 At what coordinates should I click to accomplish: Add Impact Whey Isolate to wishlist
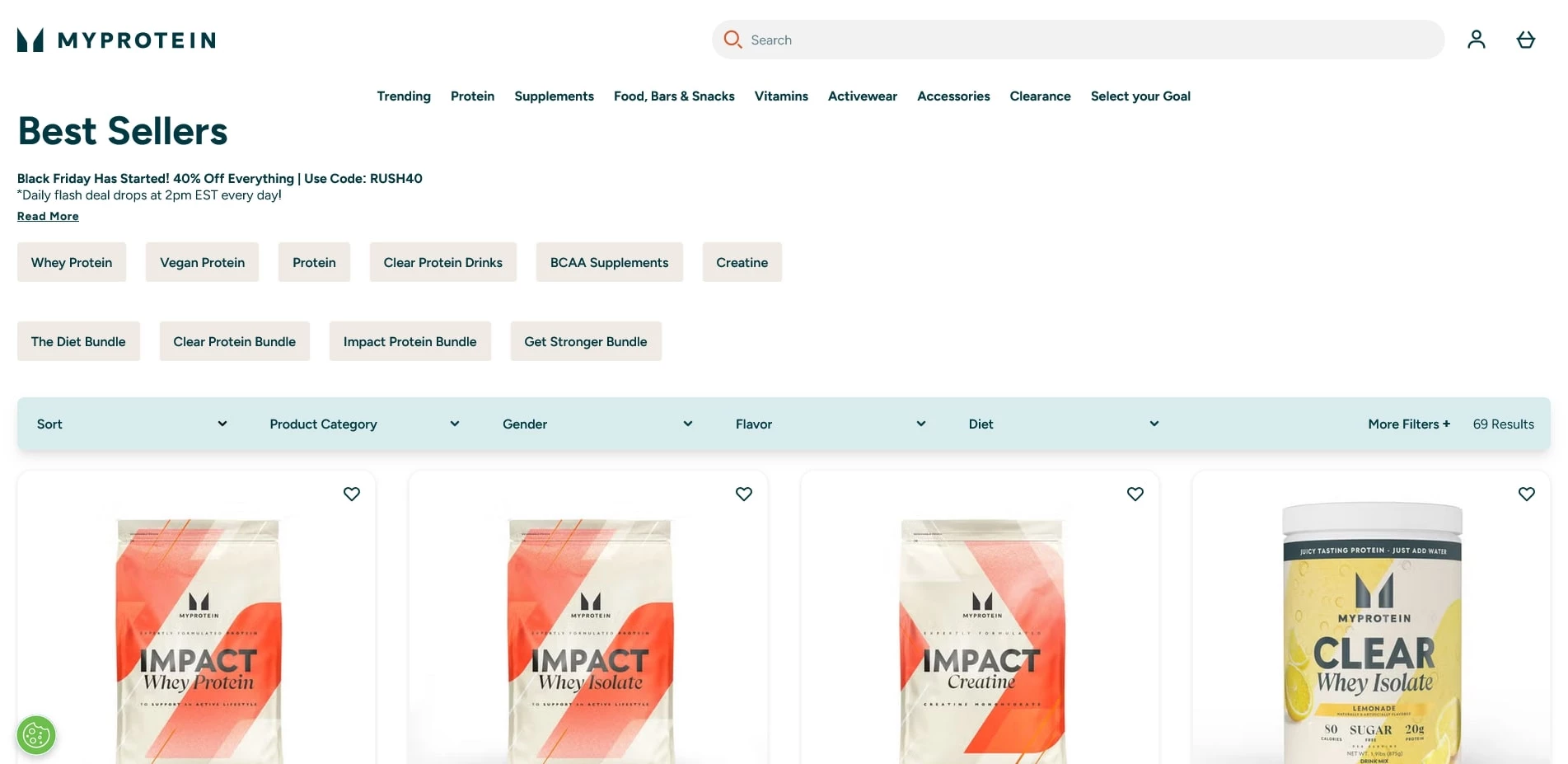pyautogui.click(x=743, y=494)
